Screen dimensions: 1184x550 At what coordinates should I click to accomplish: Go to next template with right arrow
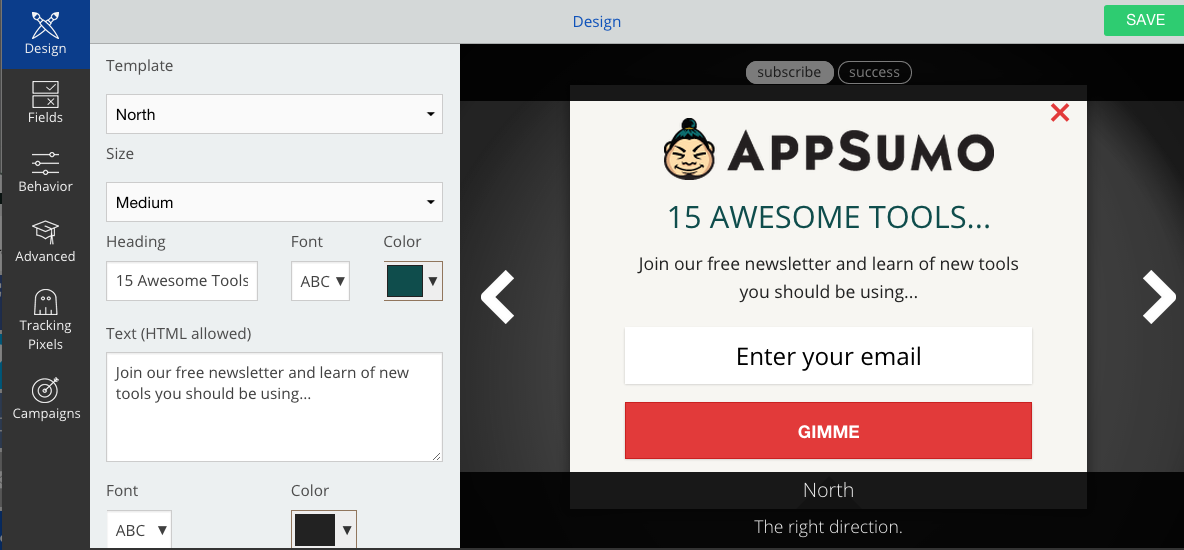click(x=1159, y=297)
